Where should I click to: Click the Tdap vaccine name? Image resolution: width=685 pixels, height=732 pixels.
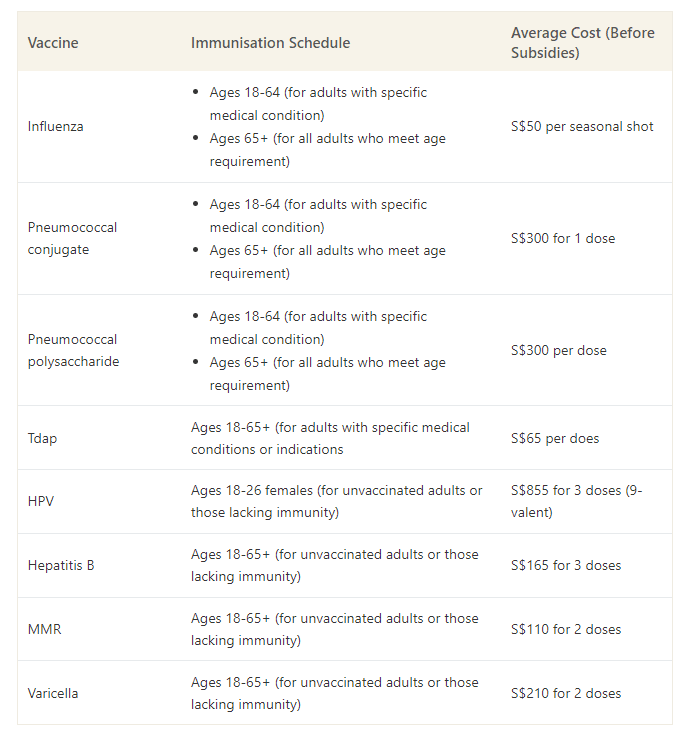click(x=43, y=438)
